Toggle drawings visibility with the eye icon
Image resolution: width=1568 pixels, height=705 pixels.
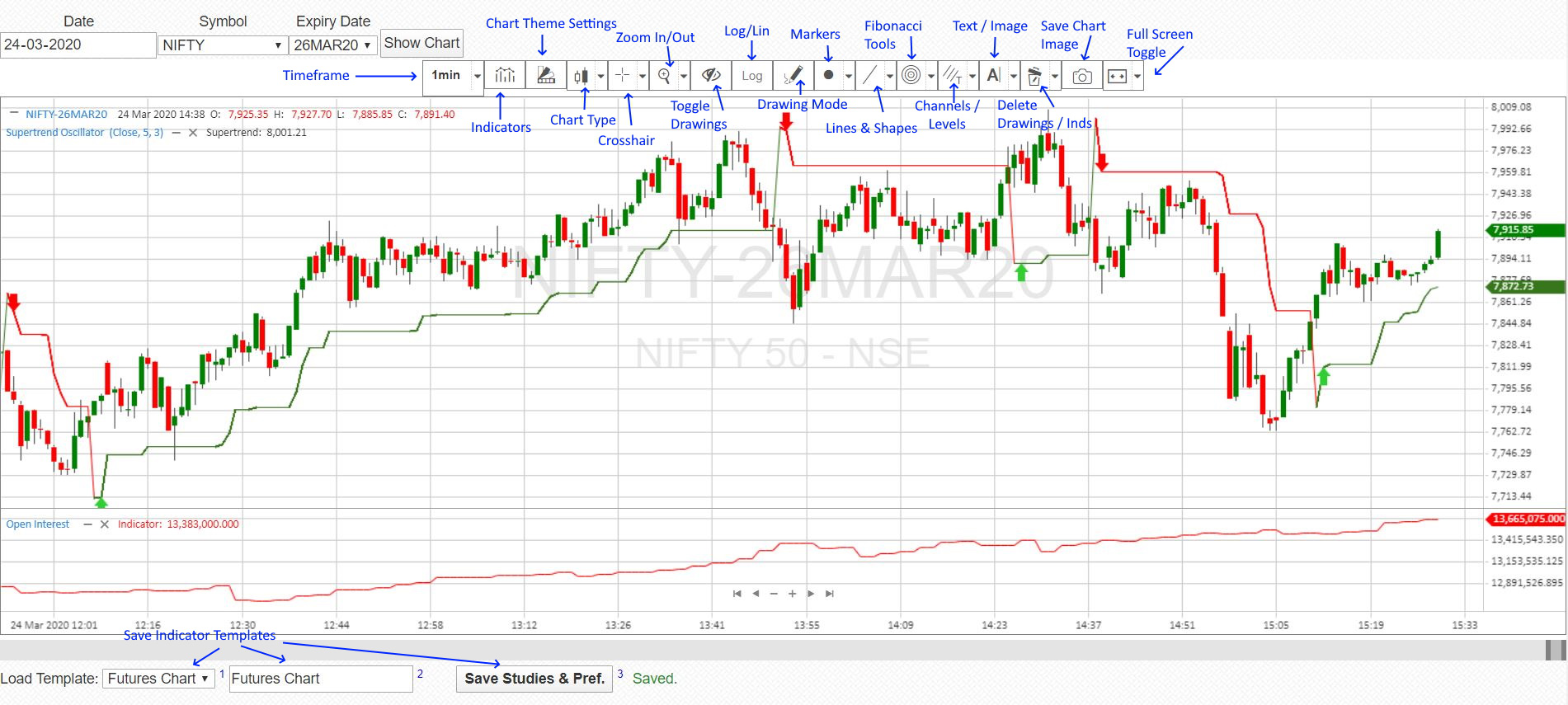[711, 76]
